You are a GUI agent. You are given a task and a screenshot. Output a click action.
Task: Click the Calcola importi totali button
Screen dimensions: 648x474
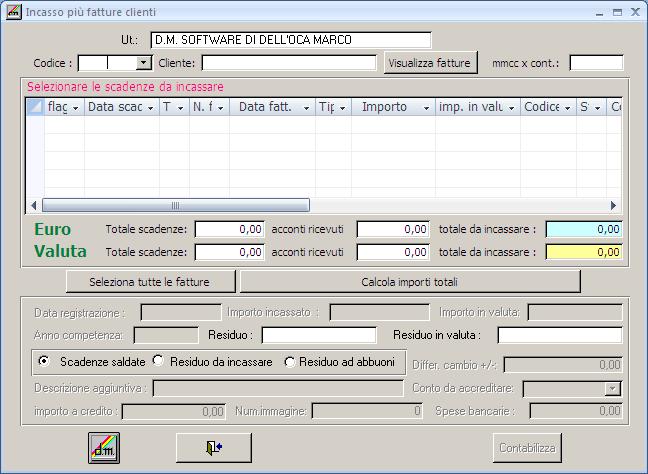pyautogui.click(x=410, y=282)
